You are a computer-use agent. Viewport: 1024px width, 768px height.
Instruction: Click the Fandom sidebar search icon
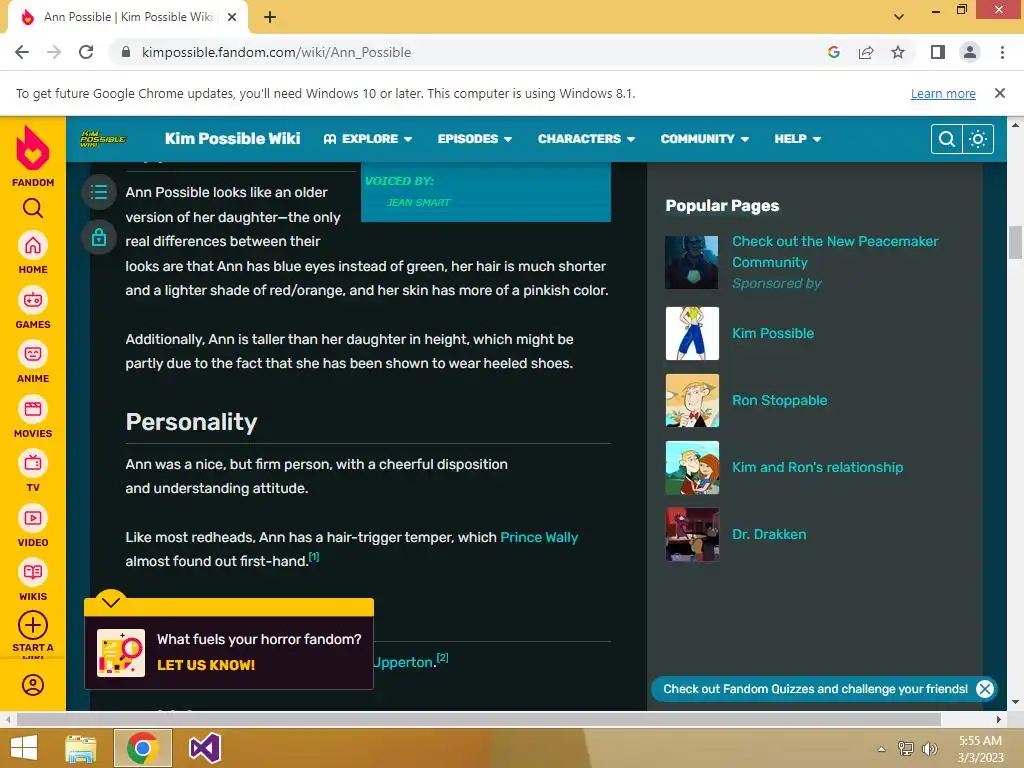pyautogui.click(x=33, y=208)
